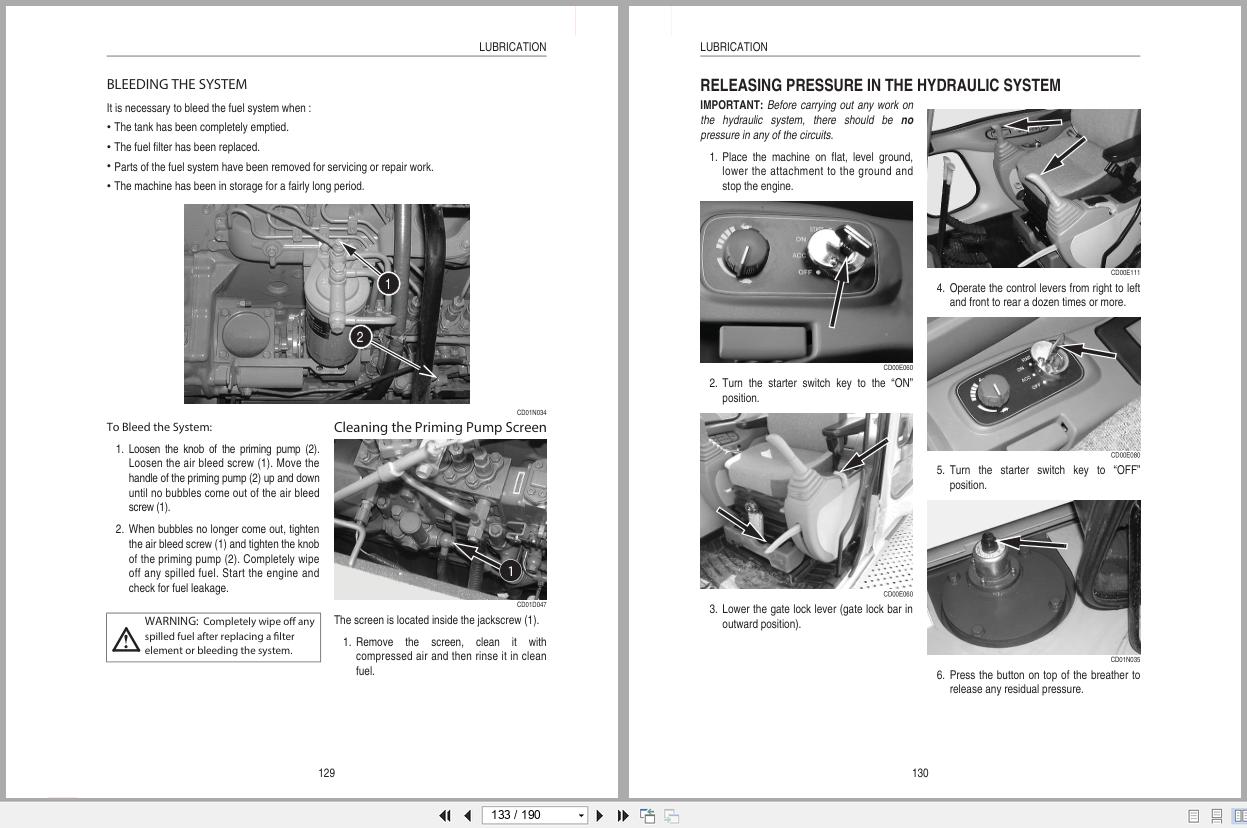
Task: Click the fuel priming pump photo on page 129
Action: 326,303
